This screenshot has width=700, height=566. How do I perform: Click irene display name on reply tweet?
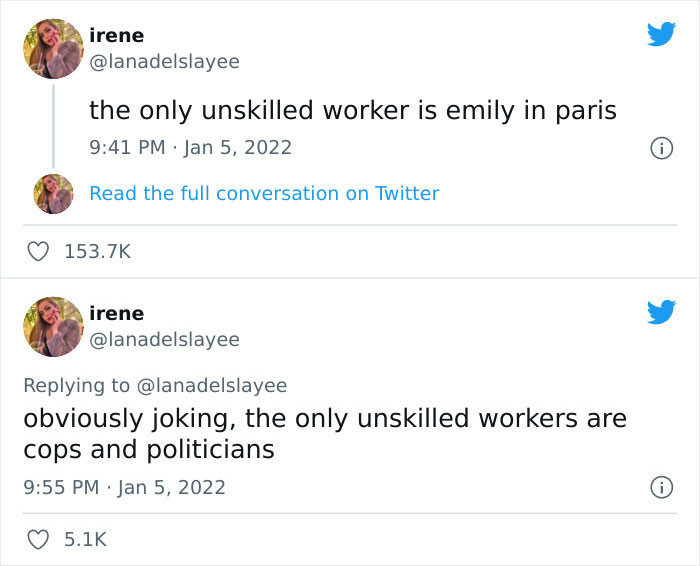[x=117, y=314]
